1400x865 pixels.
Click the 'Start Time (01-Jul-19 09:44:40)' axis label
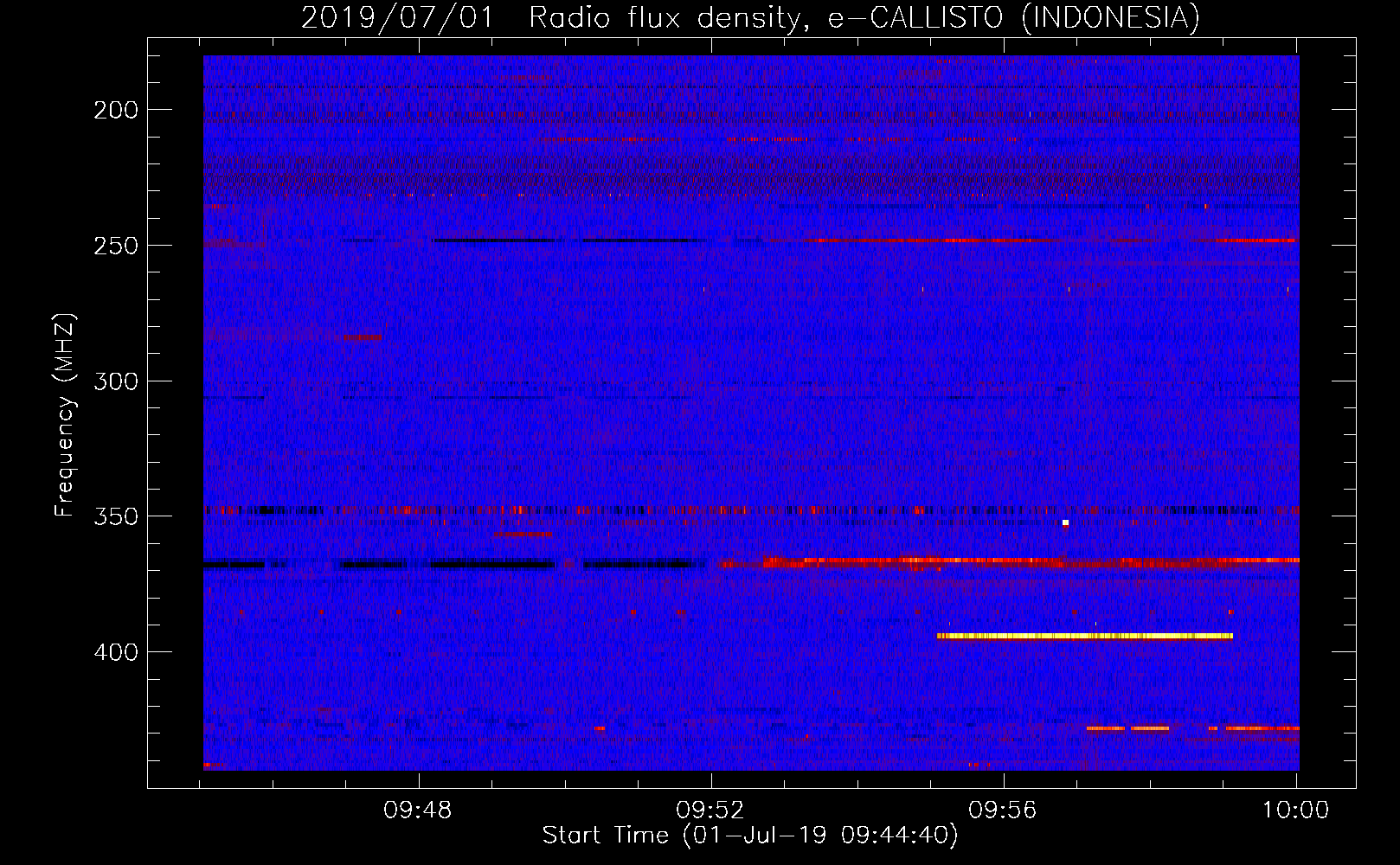pos(750,836)
